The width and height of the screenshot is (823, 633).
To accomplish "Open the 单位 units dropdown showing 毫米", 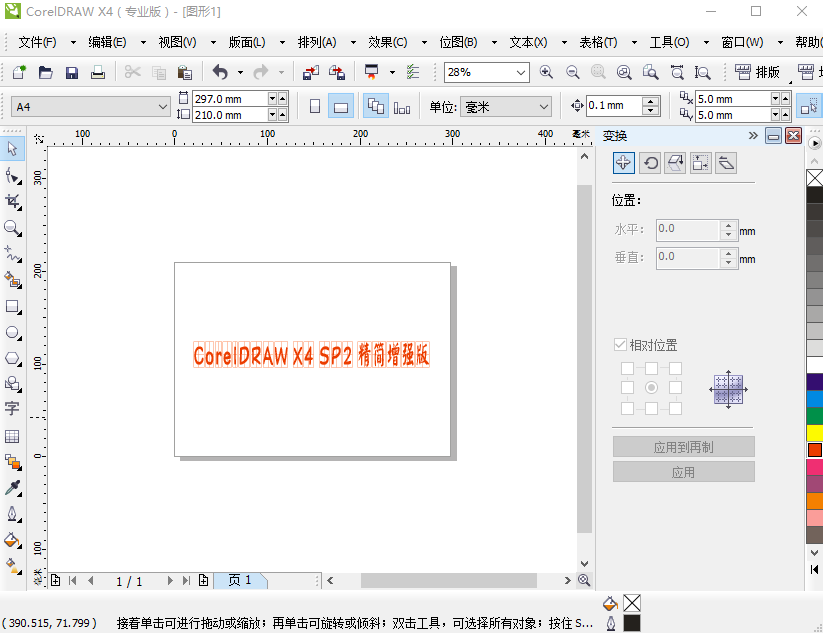I will [x=544, y=107].
